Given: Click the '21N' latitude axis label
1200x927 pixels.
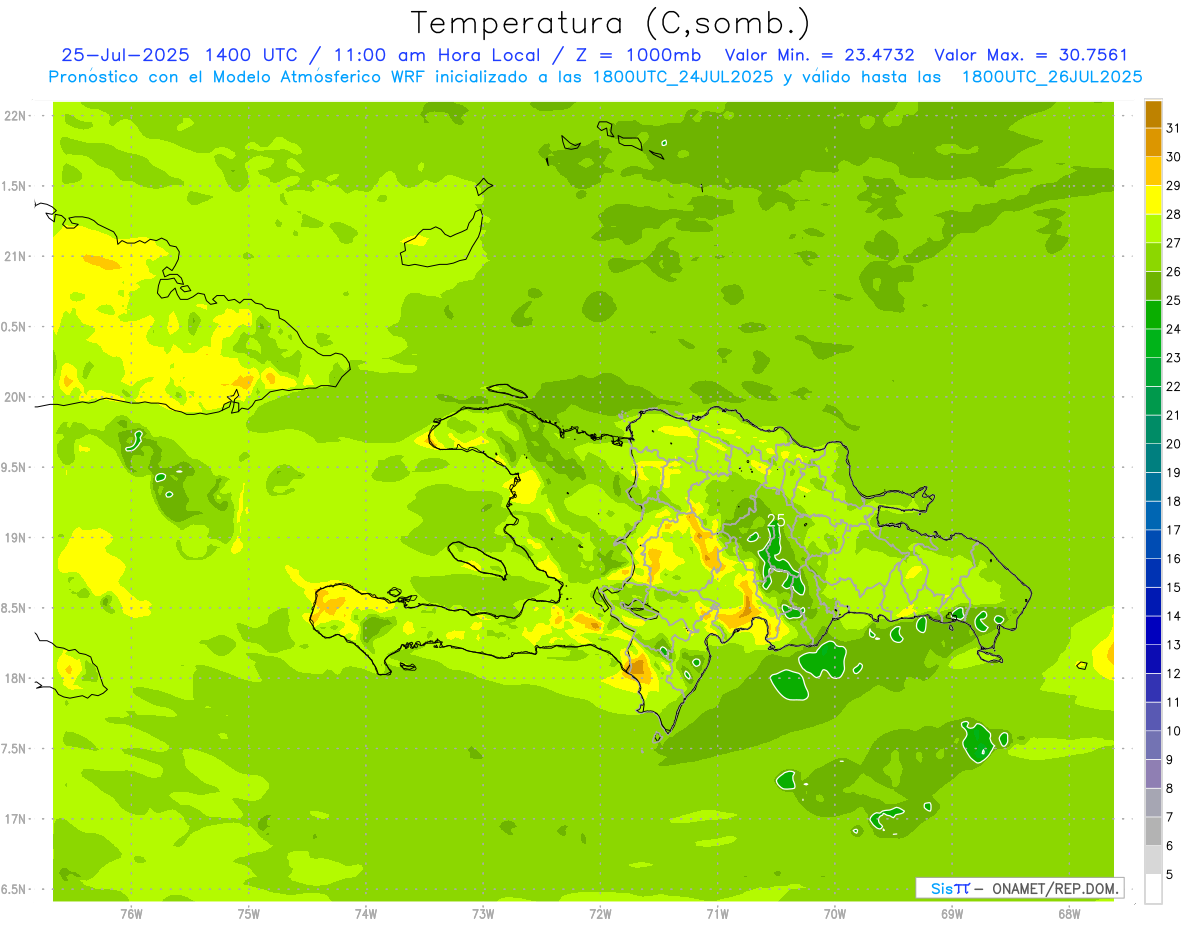Looking at the screenshot, I should coord(16,257).
